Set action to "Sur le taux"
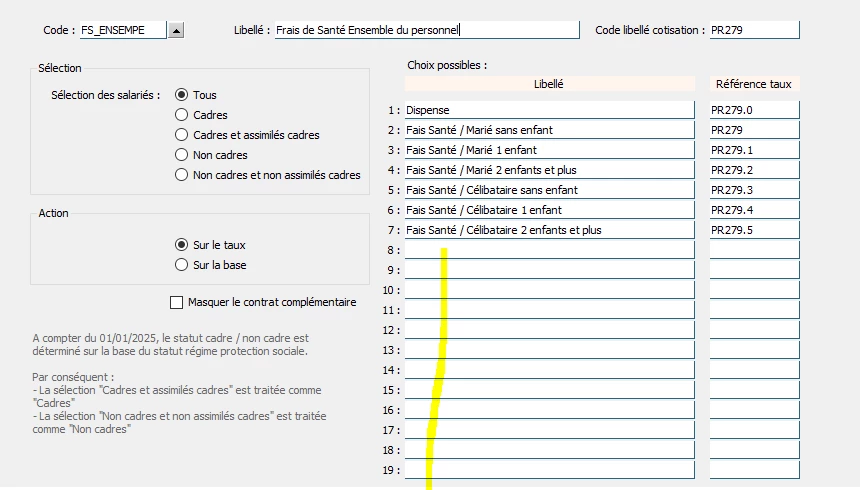 pos(181,245)
